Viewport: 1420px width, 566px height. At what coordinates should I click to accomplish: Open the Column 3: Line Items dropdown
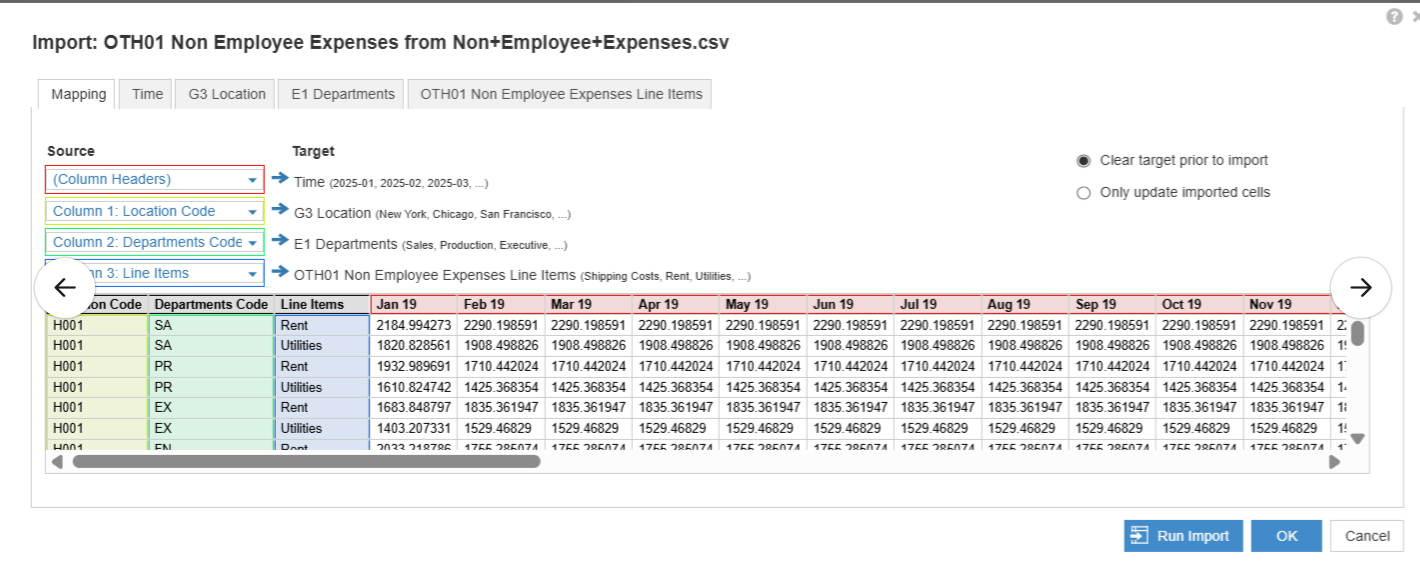tap(155, 273)
